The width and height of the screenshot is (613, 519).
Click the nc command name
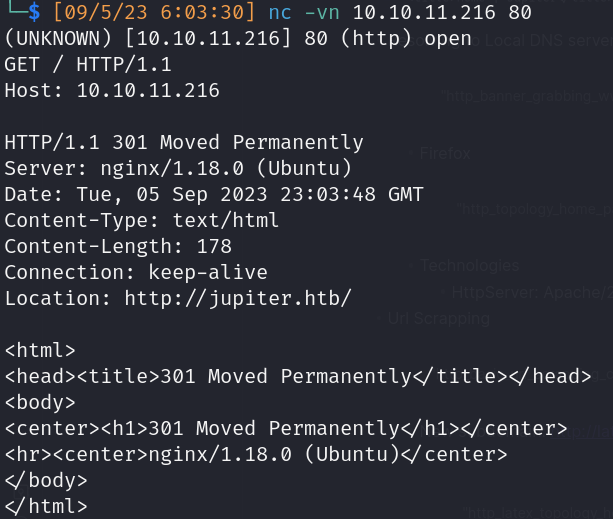(280, 15)
